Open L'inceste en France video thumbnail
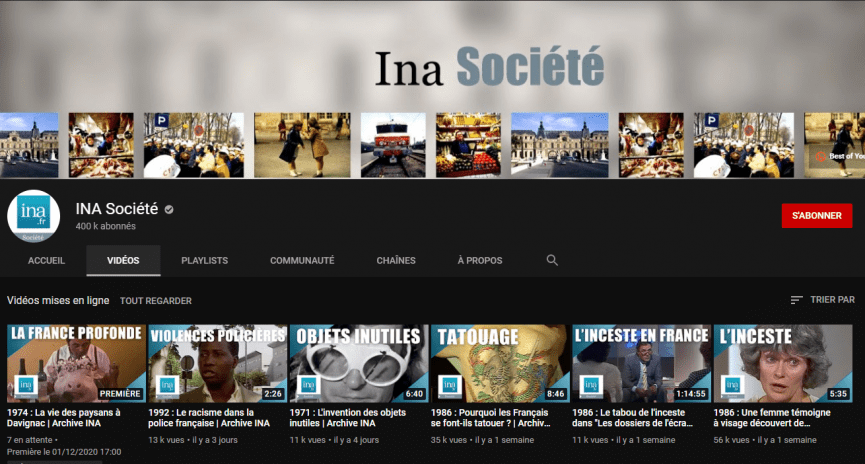This screenshot has height=464, width=865. (641, 363)
